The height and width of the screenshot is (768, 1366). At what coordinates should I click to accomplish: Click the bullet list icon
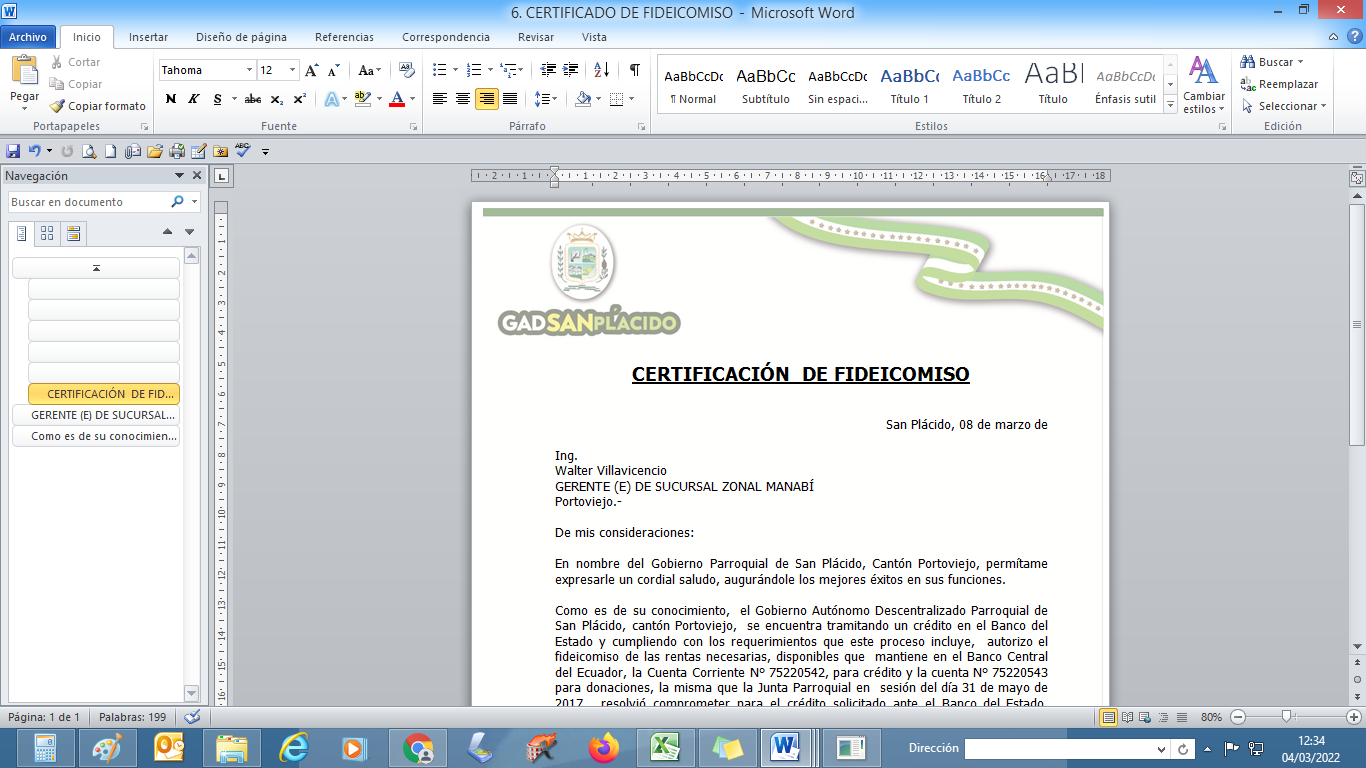439,70
